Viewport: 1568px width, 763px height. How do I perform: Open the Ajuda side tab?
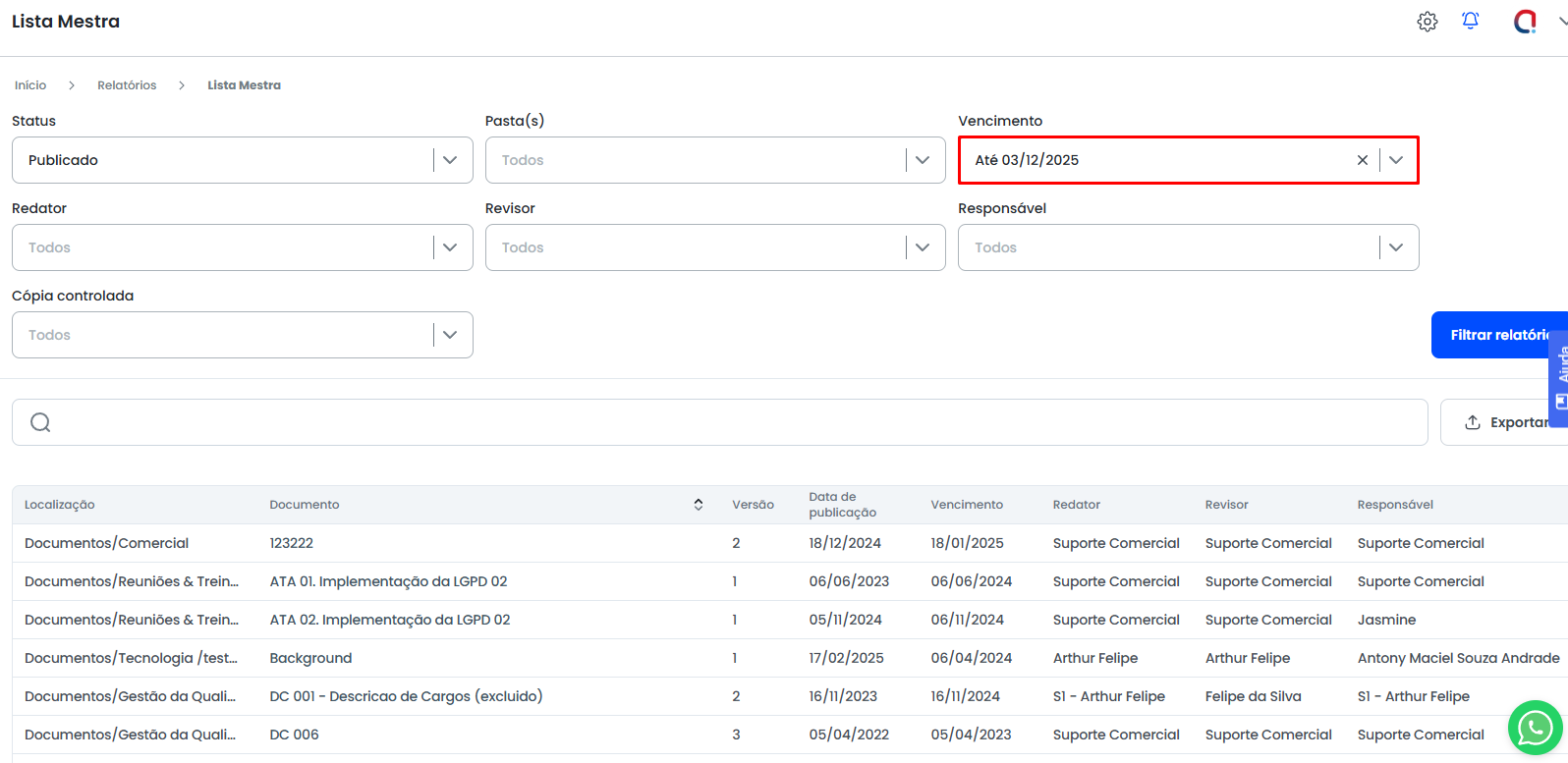click(x=1559, y=378)
